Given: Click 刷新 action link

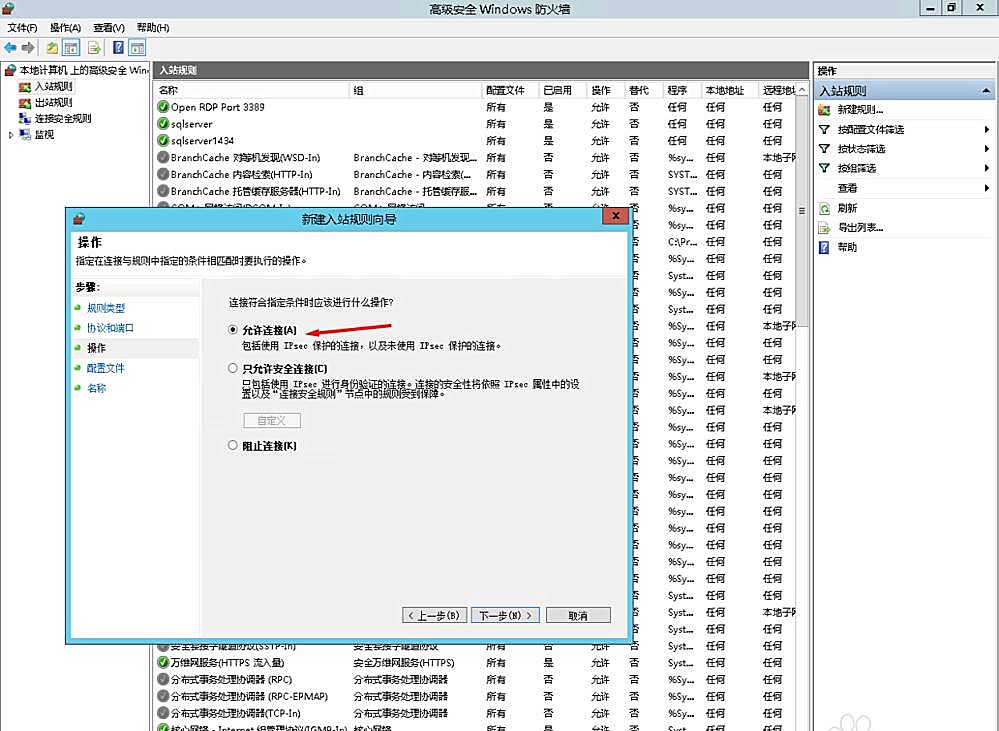Looking at the screenshot, I should tap(847, 208).
